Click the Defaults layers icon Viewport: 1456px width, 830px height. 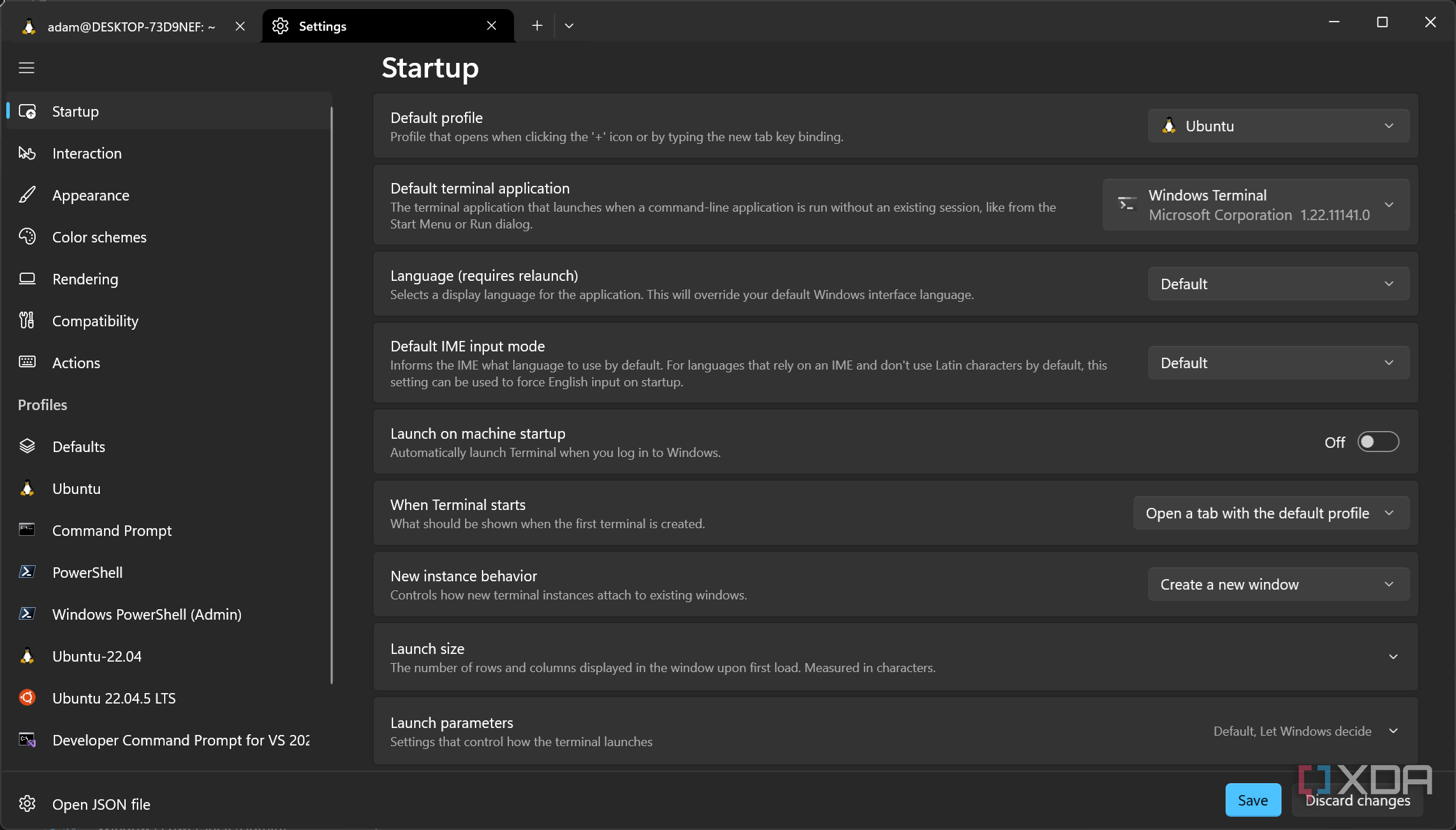point(27,446)
